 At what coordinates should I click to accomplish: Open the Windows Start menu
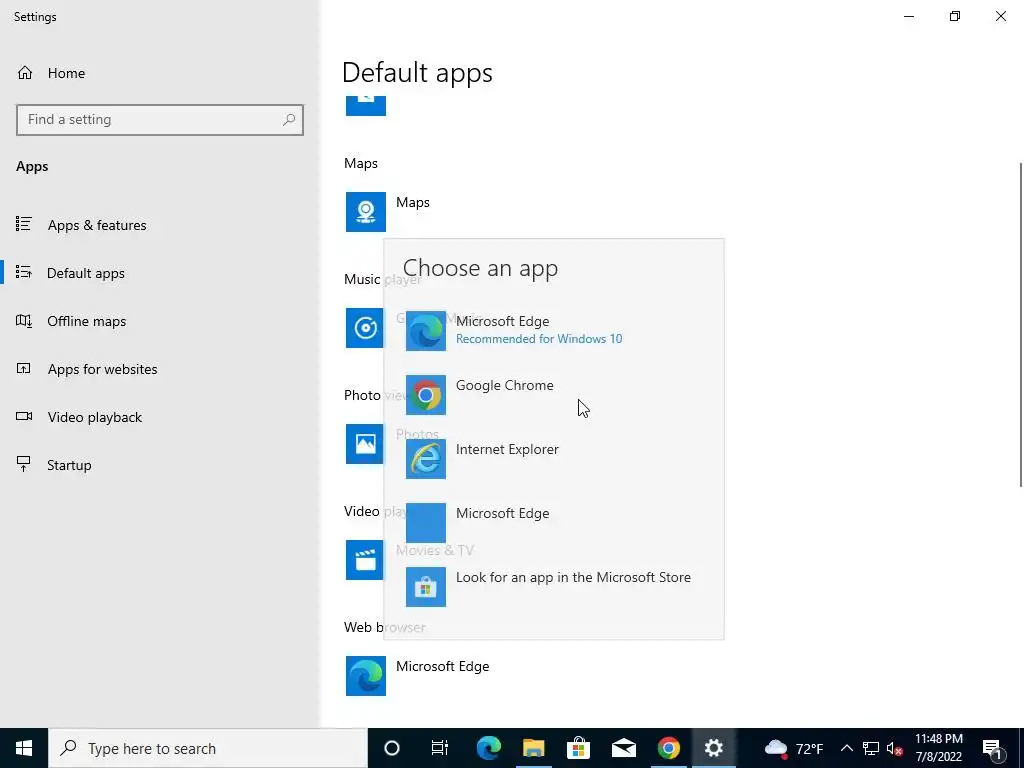pyautogui.click(x=24, y=748)
